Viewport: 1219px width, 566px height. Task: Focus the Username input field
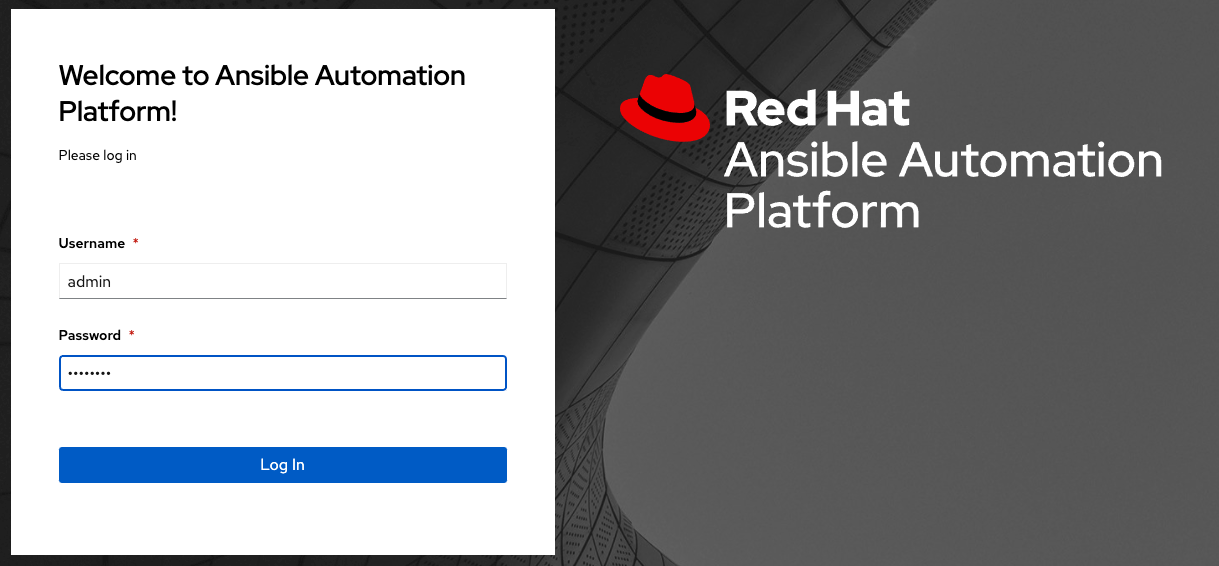pyautogui.click(x=300, y=281)
